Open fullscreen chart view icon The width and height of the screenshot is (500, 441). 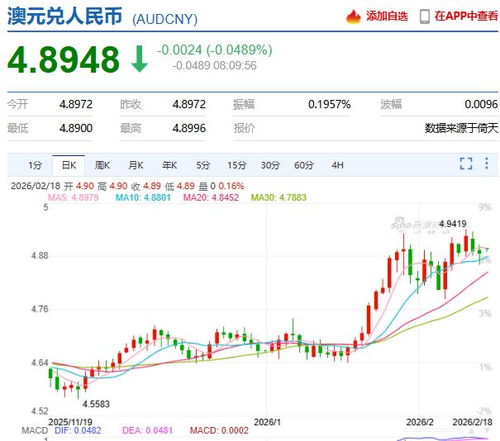tap(466, 164)
